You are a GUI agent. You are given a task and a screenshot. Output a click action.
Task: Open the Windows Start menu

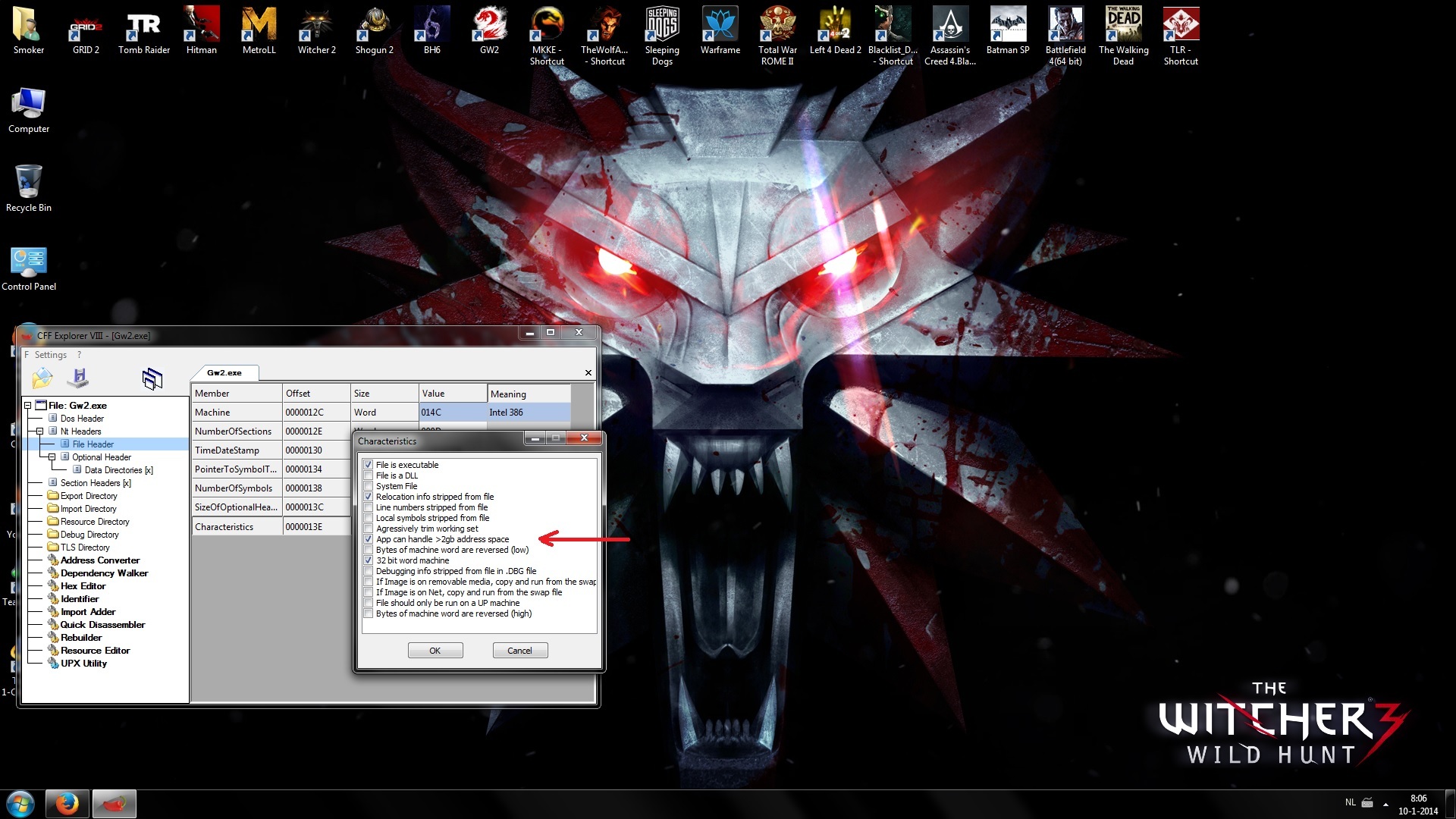(20, 804)
